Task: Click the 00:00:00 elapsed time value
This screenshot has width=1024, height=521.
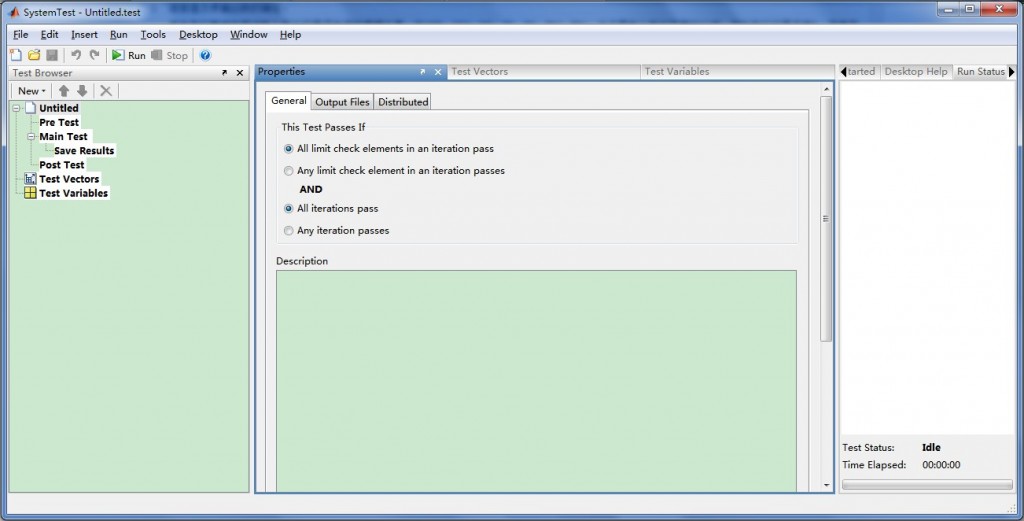Action: [941, 466]
